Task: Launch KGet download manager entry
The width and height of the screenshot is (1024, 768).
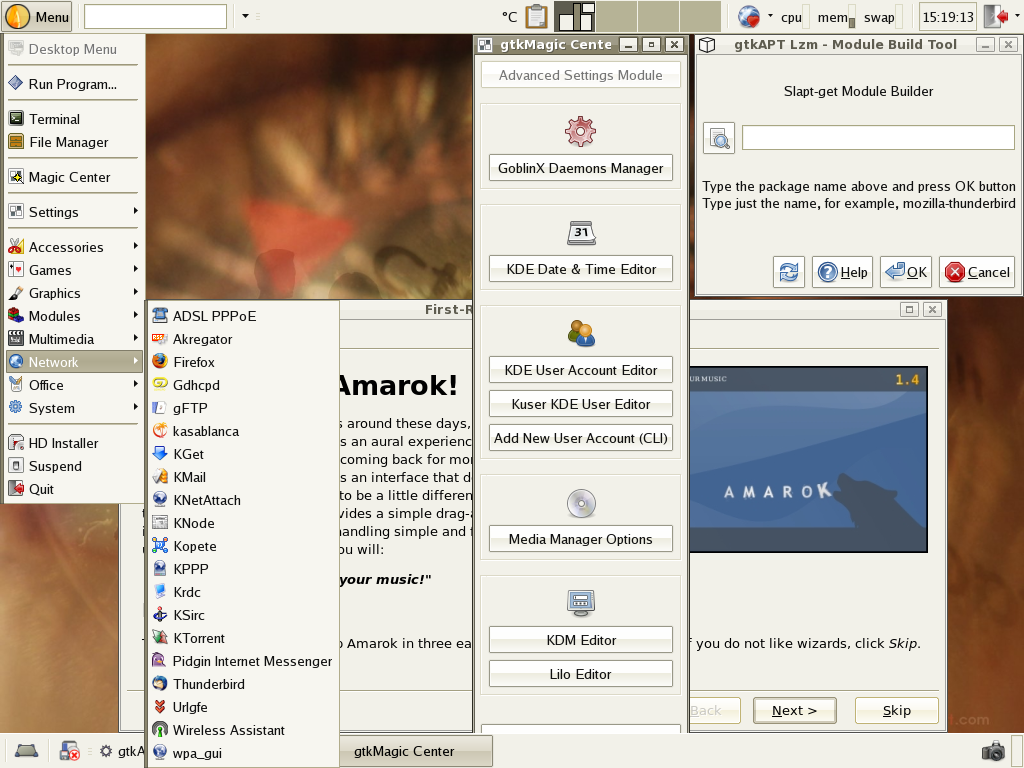Action: pos(243,454)
